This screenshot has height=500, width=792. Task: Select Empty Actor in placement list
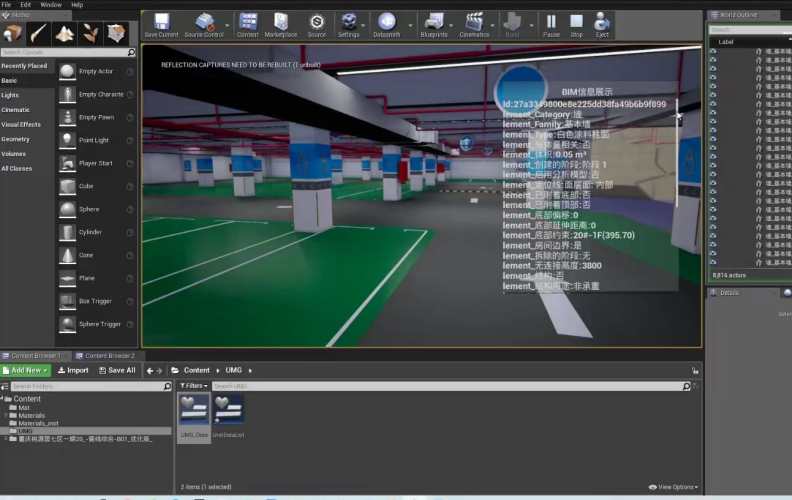95,72
